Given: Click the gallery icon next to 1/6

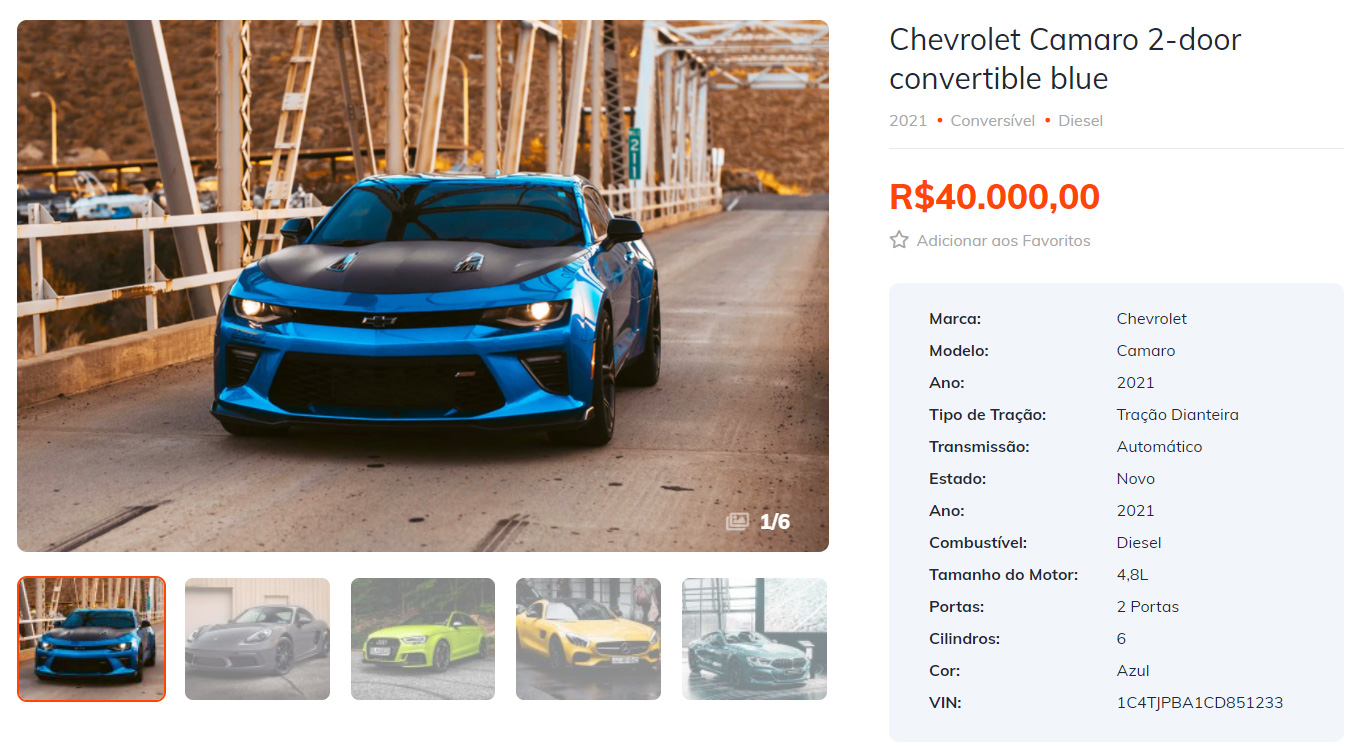Looking at the screenshot, I should pyautogui.click(x=737, y=522).
